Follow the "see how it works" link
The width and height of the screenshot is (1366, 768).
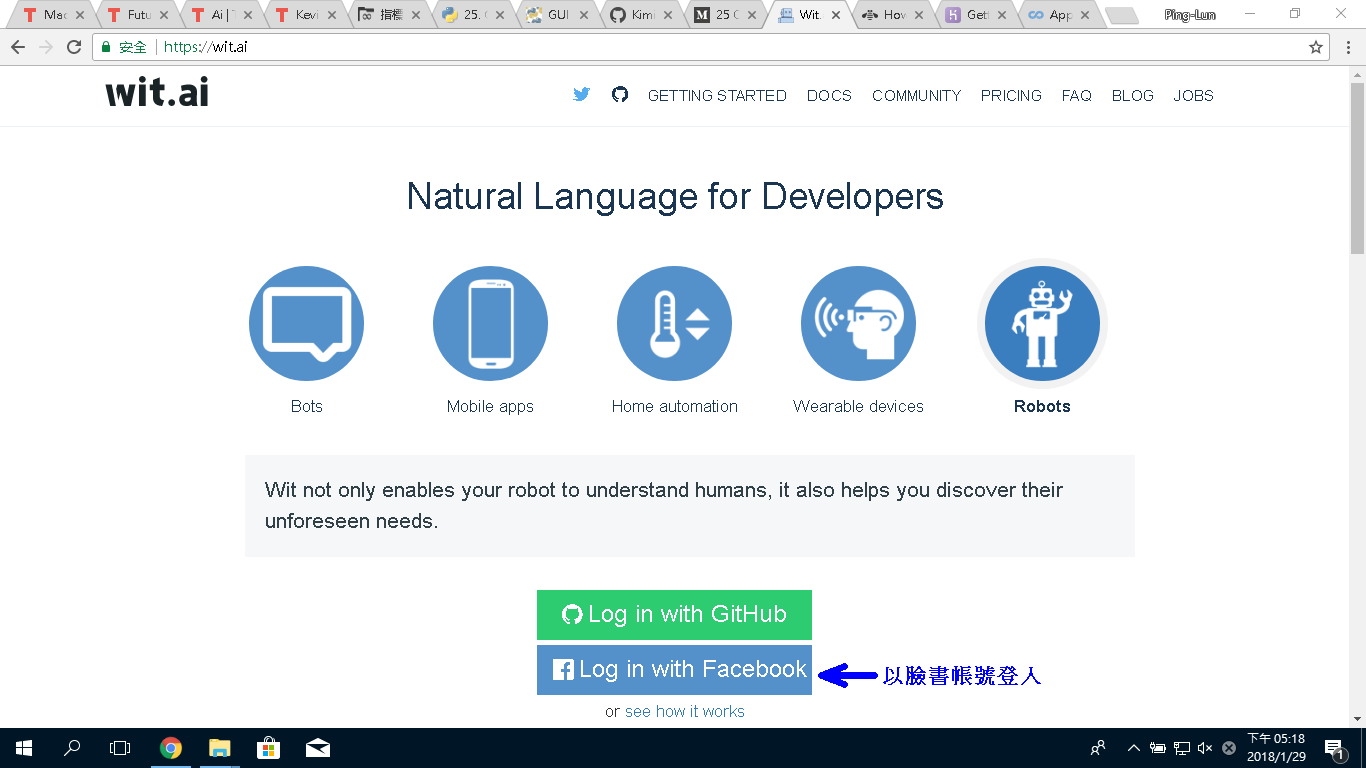(685, 712)
